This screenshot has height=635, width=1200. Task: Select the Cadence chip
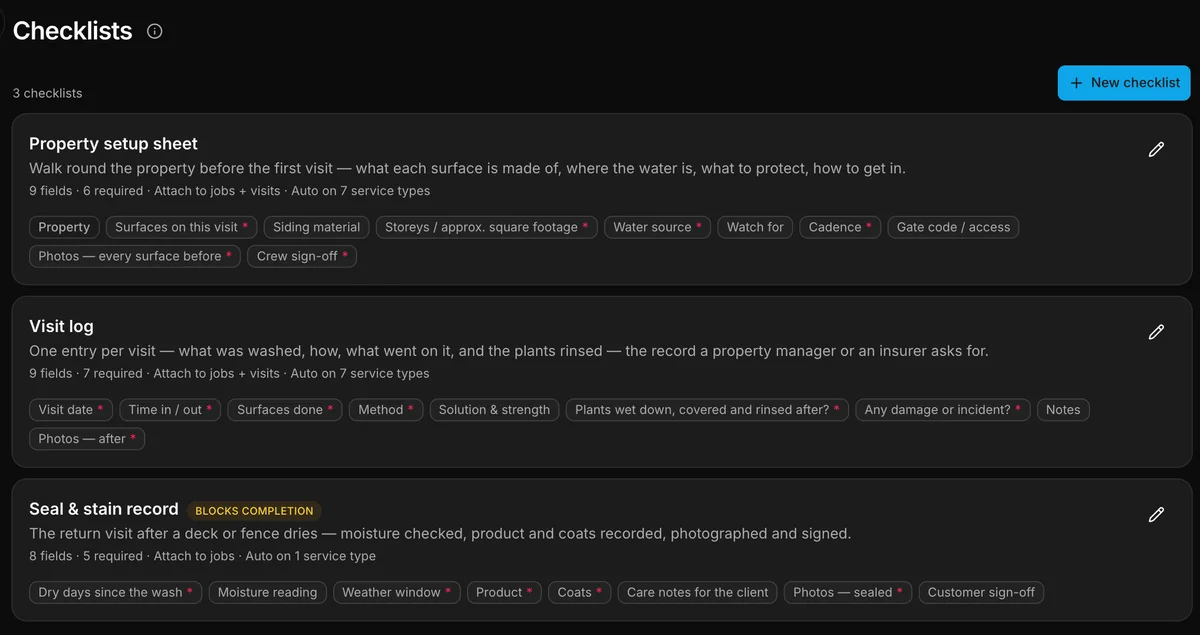point(841,227)
